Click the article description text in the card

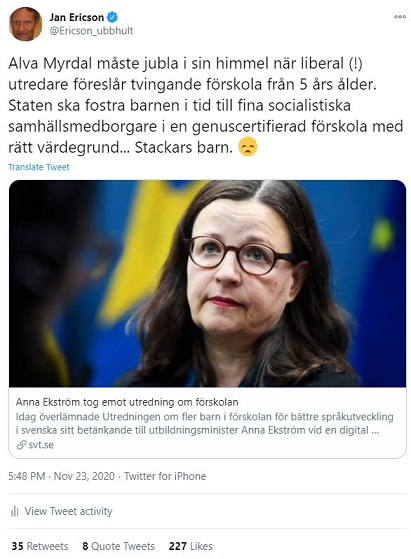tap(205, 423)
